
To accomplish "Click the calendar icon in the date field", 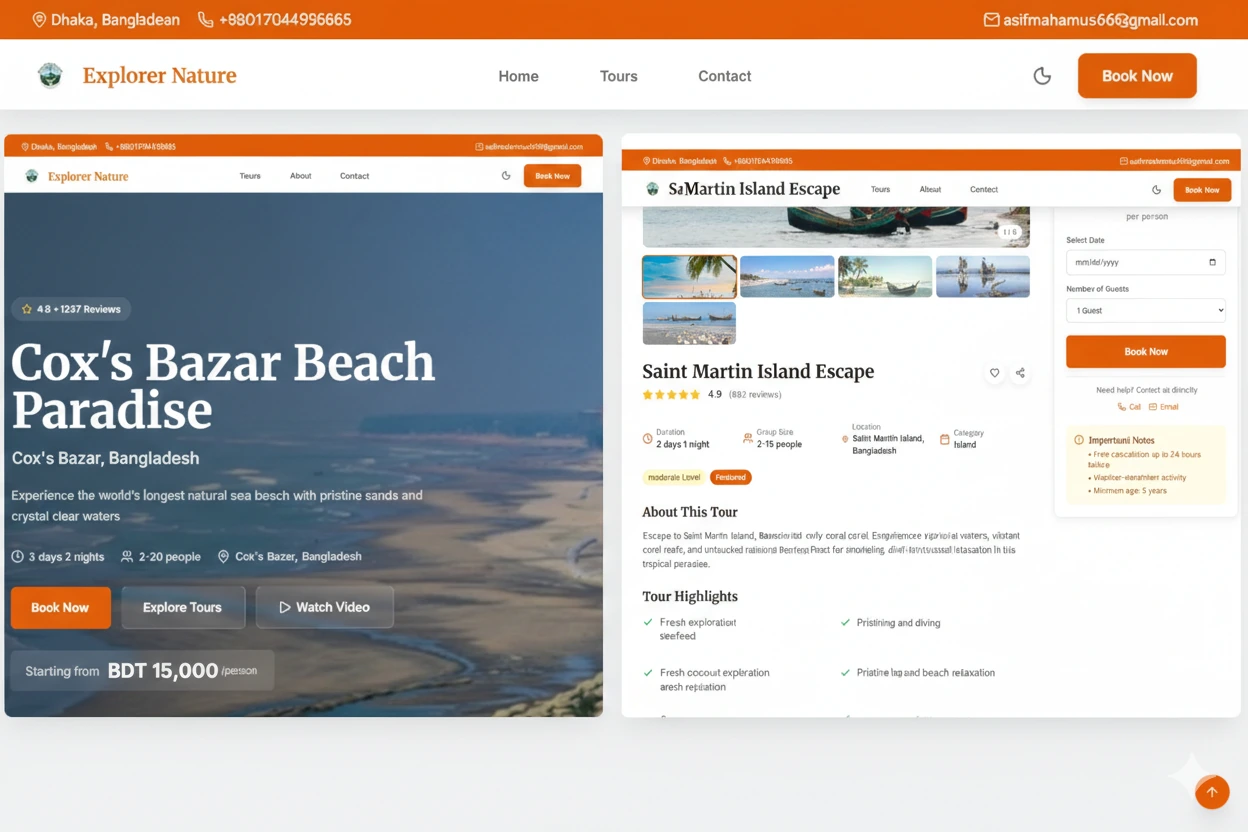I will click(1212, 262).
